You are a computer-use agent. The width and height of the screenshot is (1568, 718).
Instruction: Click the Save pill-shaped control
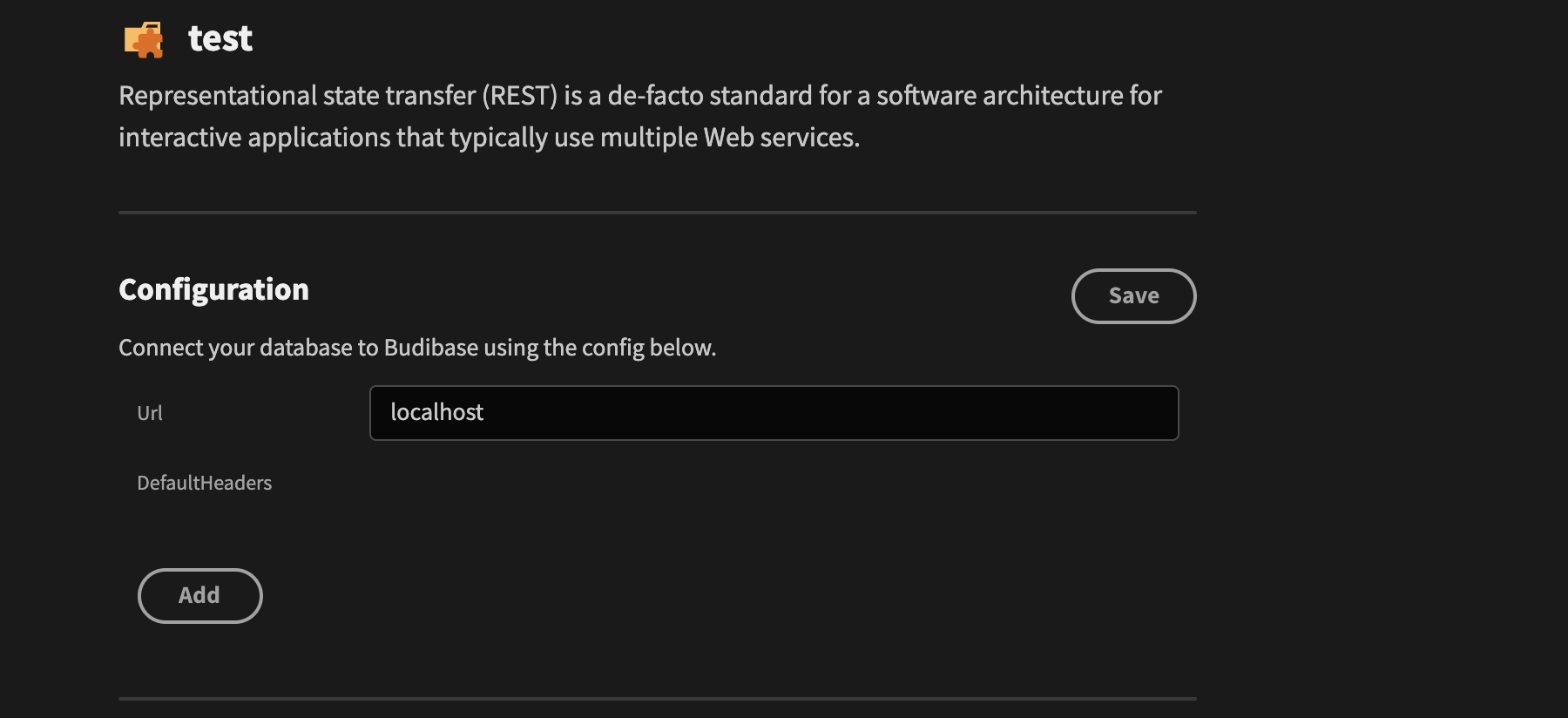click(1132, 295)
